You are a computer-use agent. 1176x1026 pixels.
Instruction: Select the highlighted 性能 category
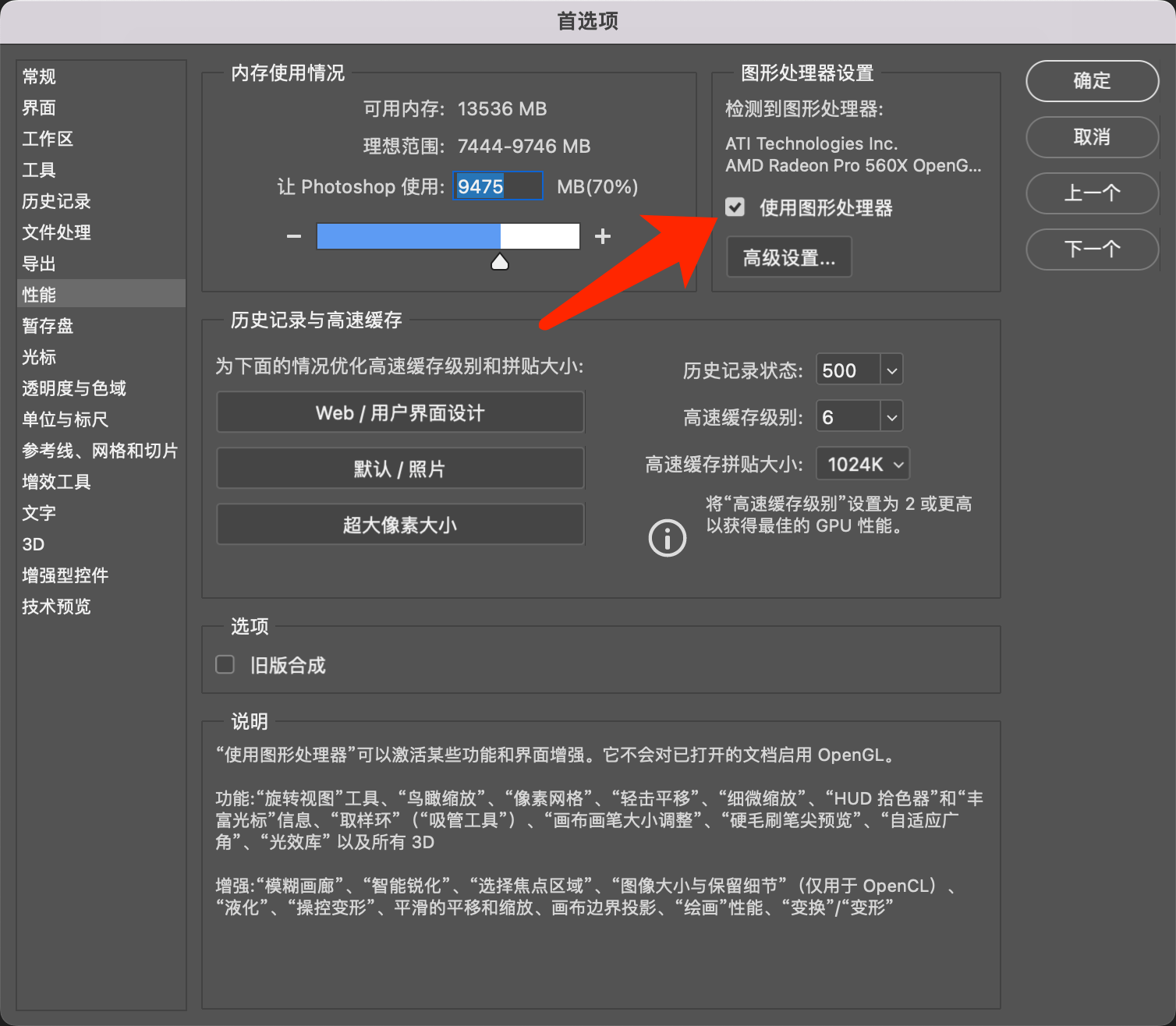[x=101, y=294]
